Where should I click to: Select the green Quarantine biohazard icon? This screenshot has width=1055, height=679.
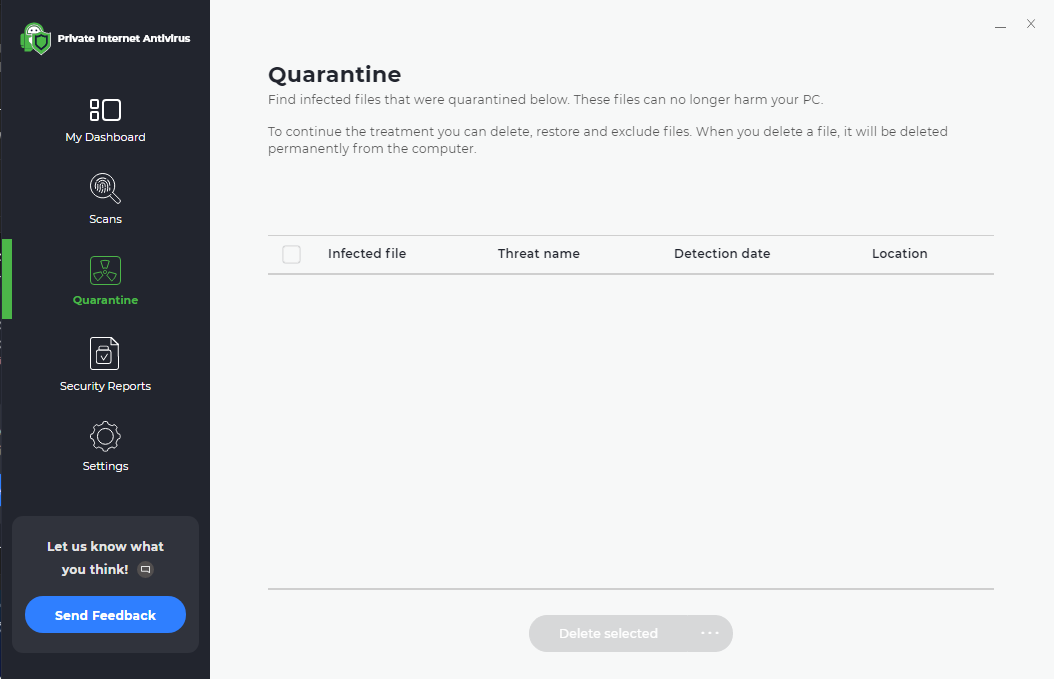[105, 270]
